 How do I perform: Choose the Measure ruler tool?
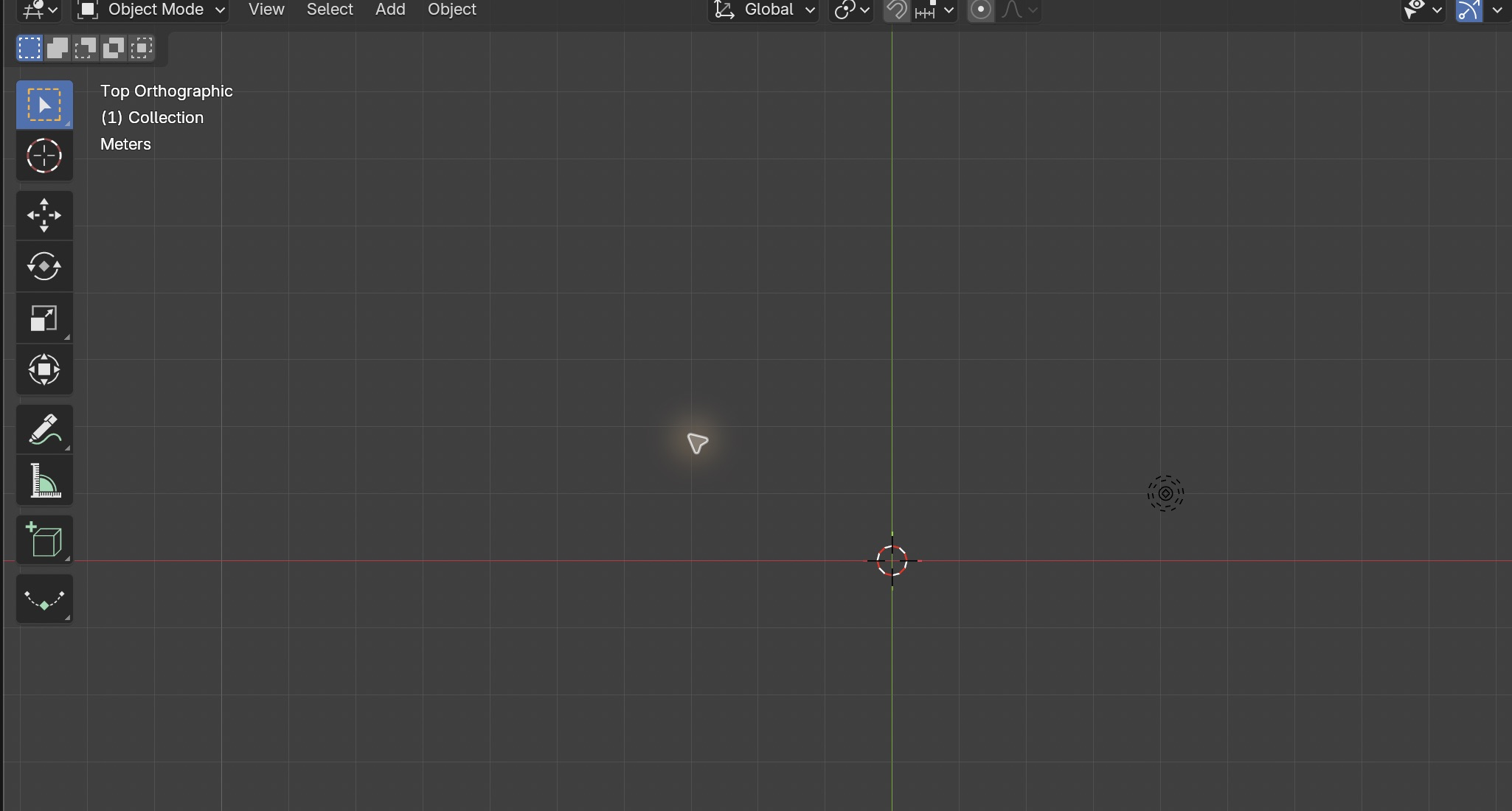click(x=44, y=481)
